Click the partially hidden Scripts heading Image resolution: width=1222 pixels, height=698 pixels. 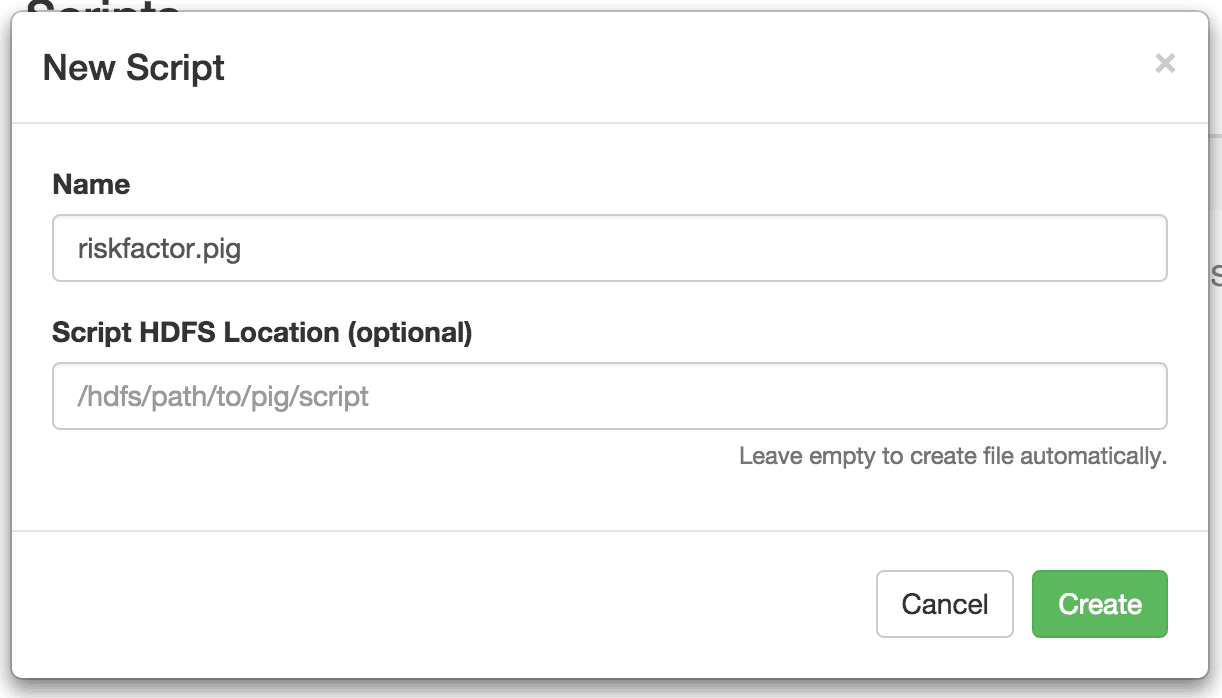[104, 6]
